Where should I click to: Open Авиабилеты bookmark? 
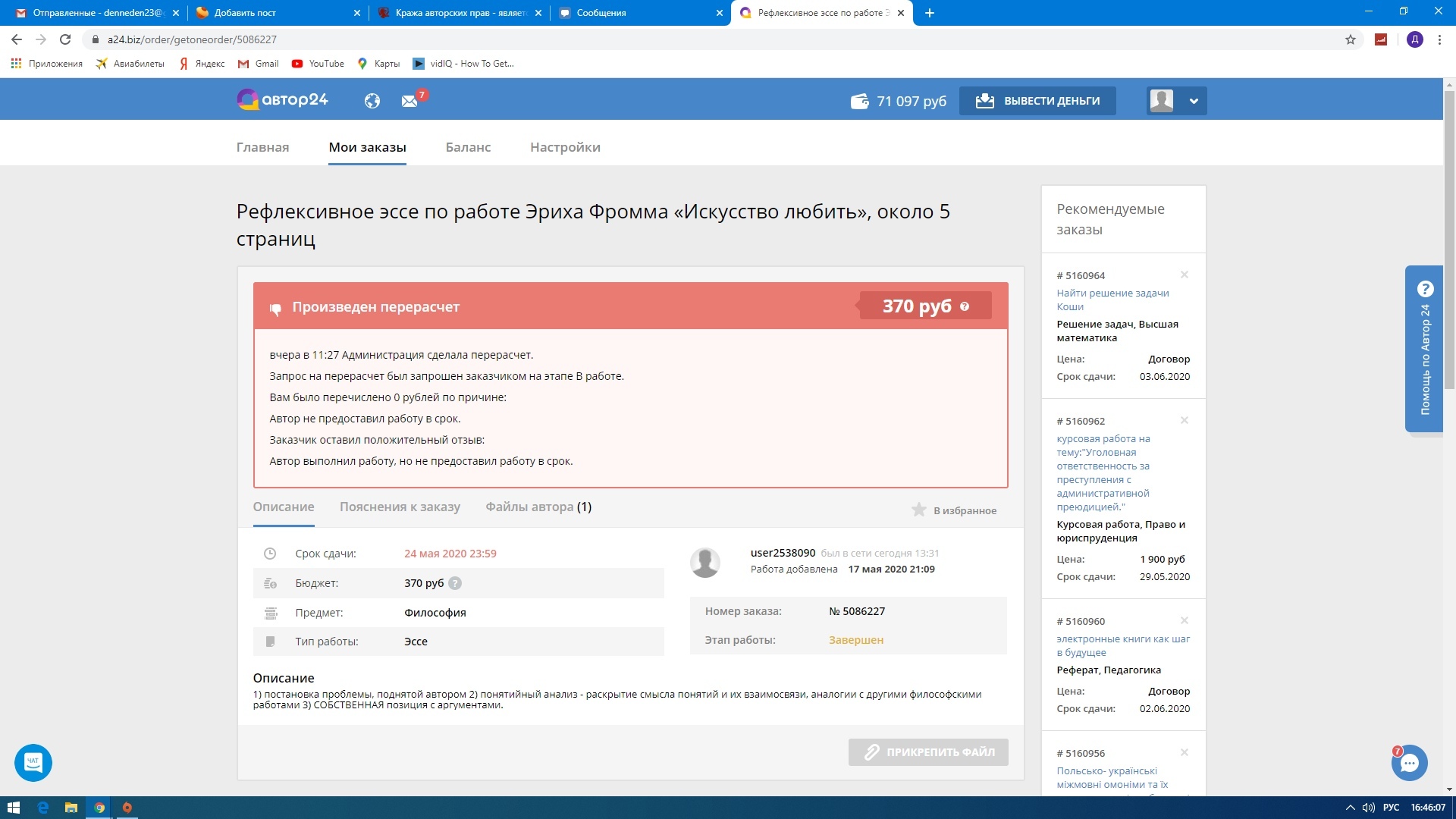tap(130, 64)
